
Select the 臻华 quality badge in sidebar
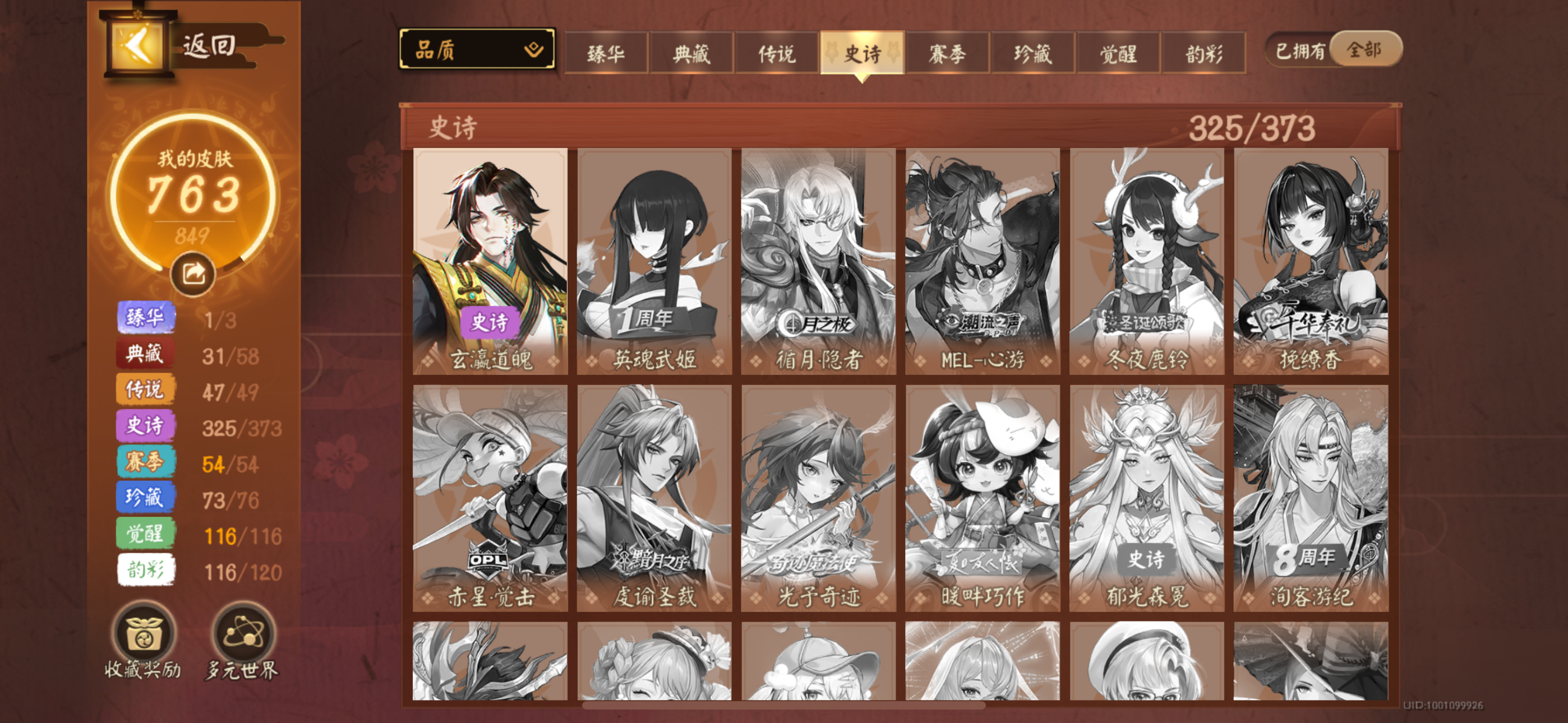146,317
